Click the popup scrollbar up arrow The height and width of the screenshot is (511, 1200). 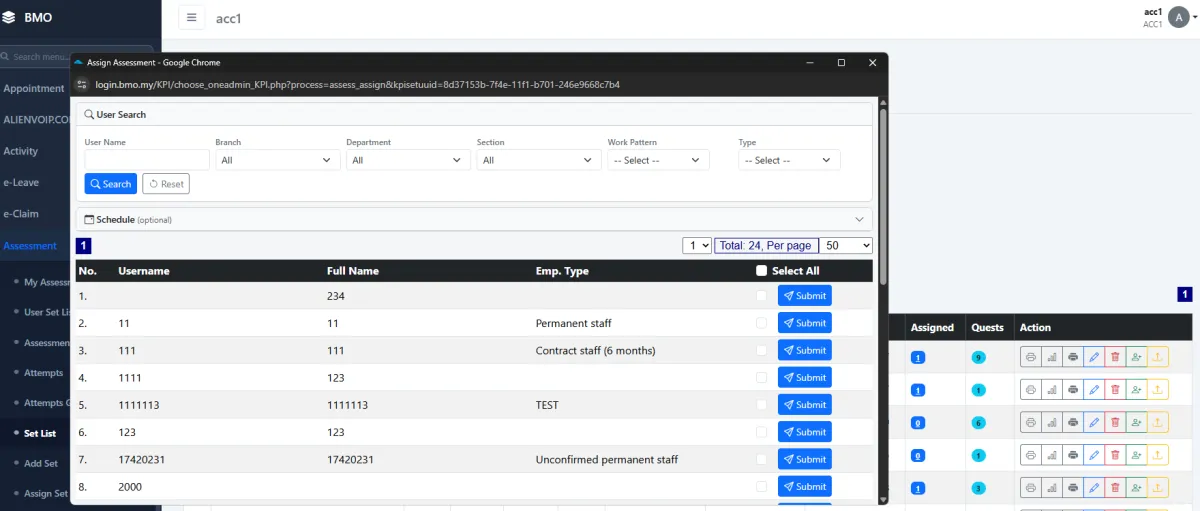(883, 102)
